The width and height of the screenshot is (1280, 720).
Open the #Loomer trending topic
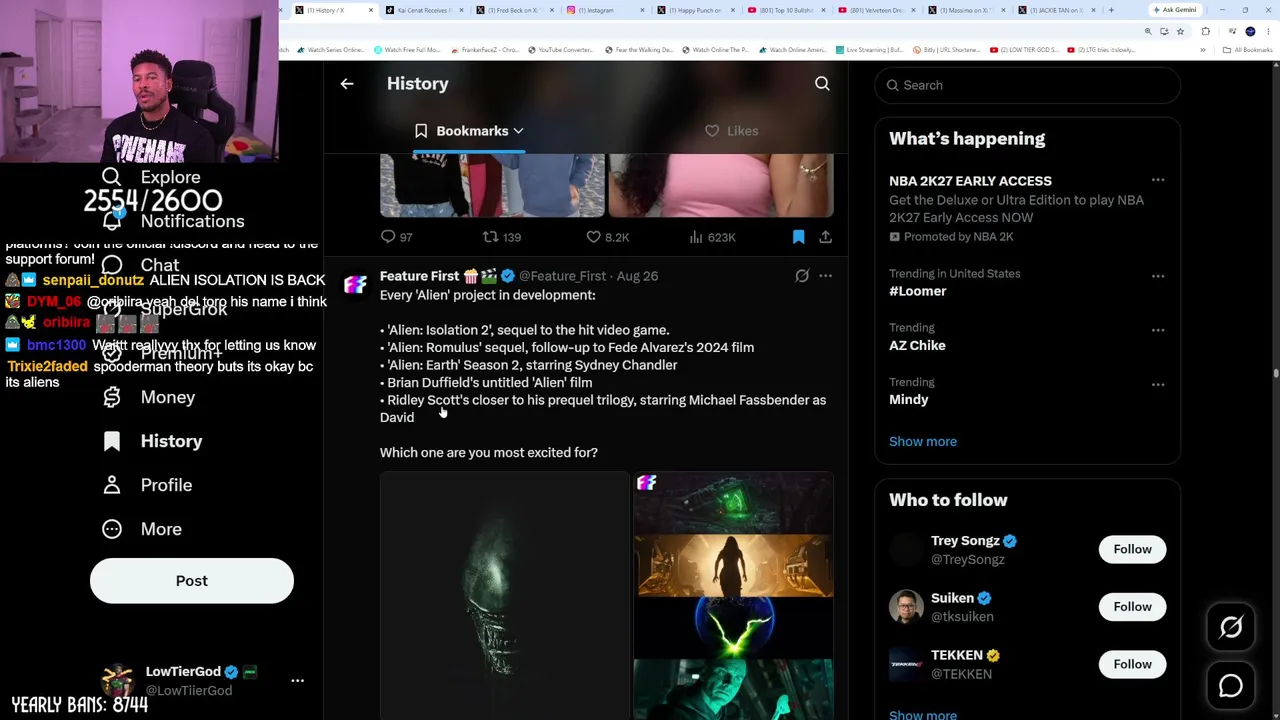(917, 291)
